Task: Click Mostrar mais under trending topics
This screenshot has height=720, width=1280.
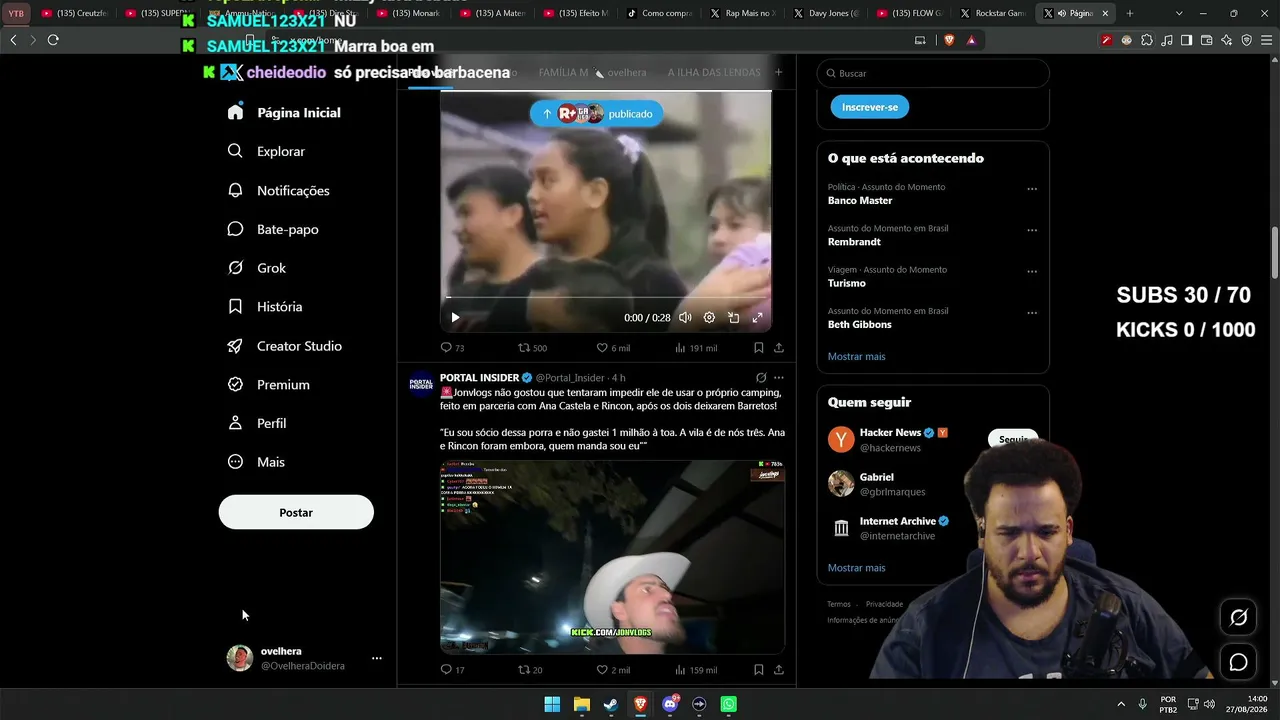Action: click(856, 357)
